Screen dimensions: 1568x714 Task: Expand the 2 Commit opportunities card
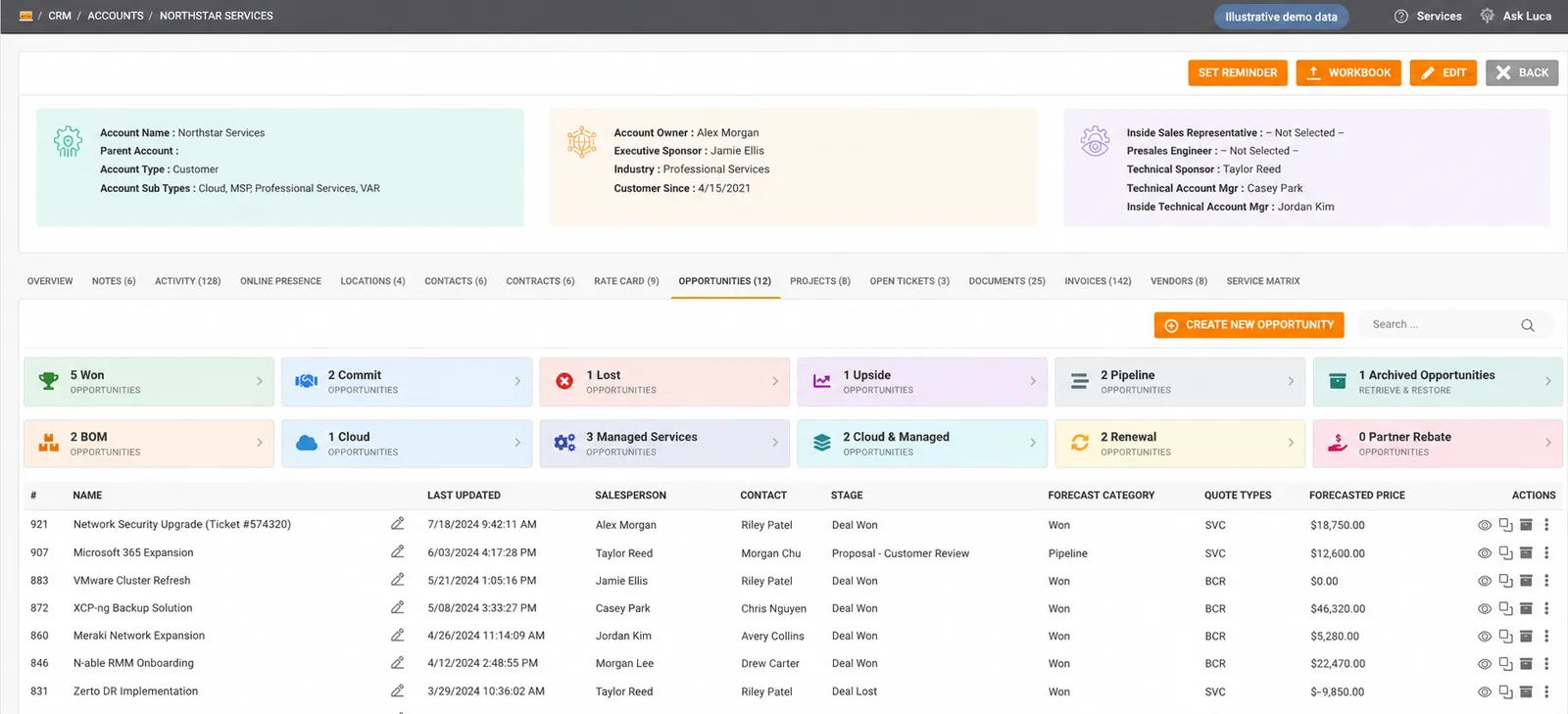tap(407, 382)
